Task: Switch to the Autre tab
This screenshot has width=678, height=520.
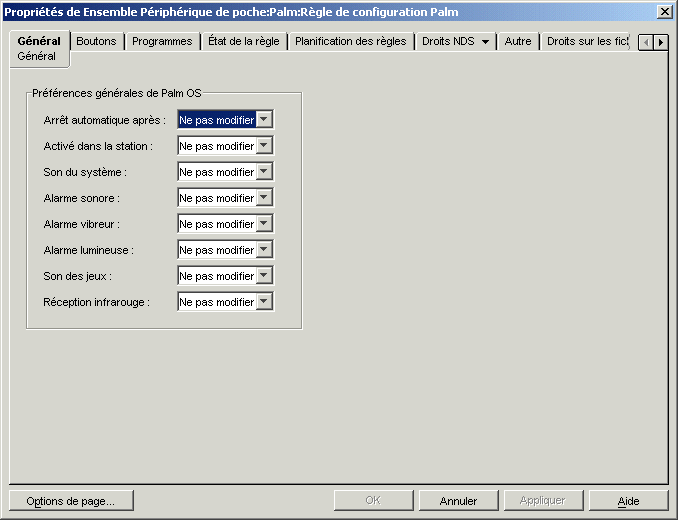Action: pos(518,41)
